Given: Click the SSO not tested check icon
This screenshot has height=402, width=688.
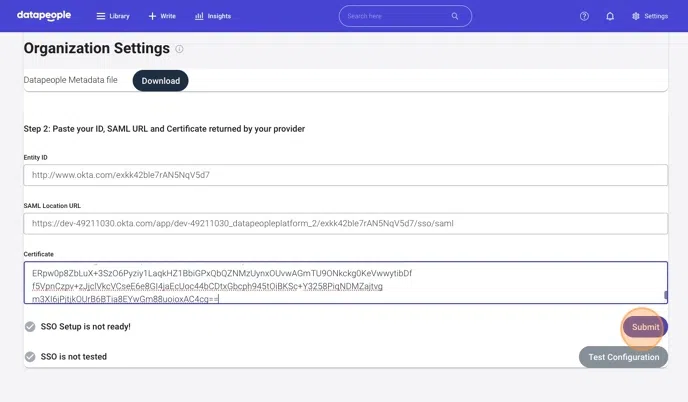Looking at the screenshot, I should click(30, 357).
